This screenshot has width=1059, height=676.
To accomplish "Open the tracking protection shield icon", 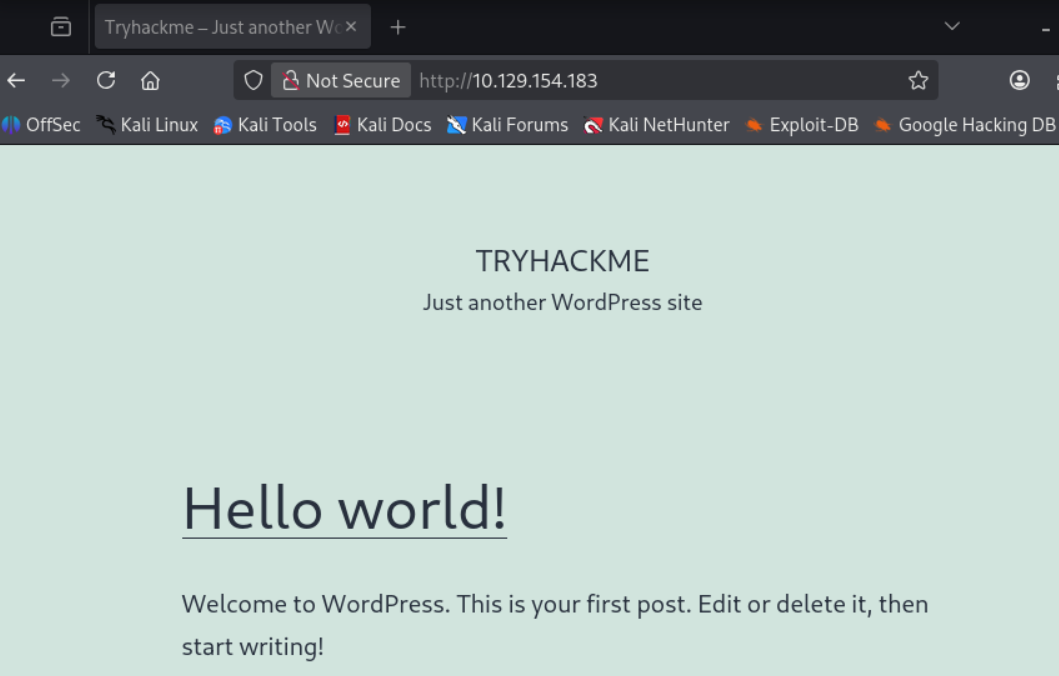I will point(253,81).
